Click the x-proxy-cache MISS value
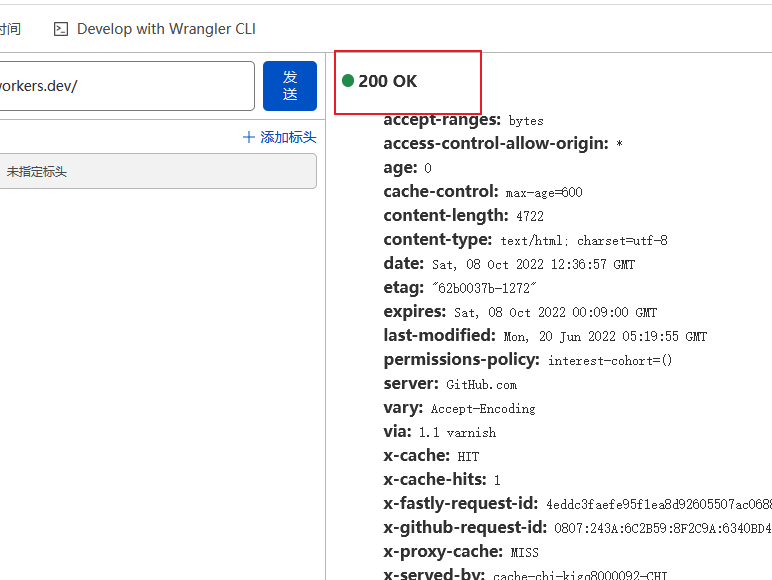The image size is (772, 580). pos(524,553)
